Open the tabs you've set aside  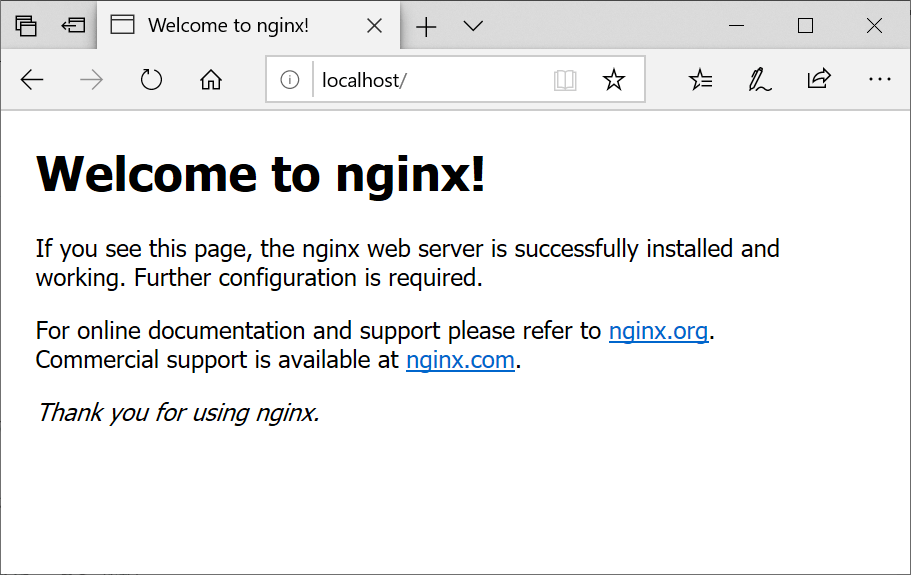[x=26, y=26]
